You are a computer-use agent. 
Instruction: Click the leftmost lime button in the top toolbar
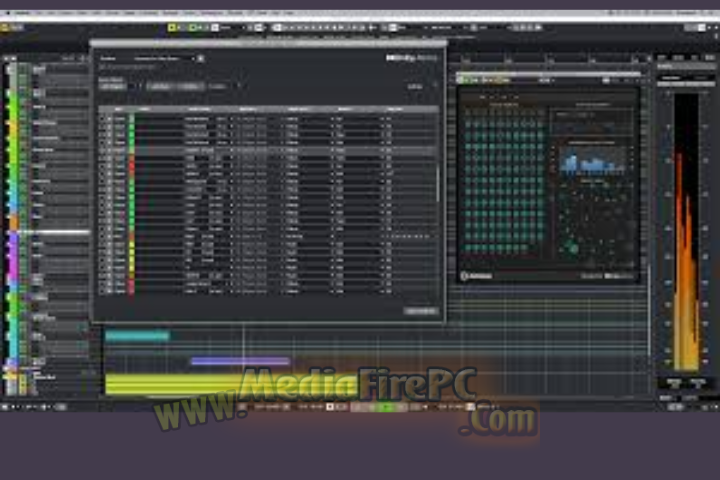172,28
